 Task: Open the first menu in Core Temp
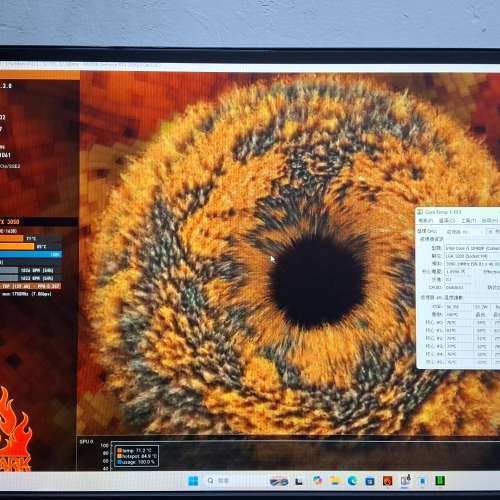coord(426,221)
